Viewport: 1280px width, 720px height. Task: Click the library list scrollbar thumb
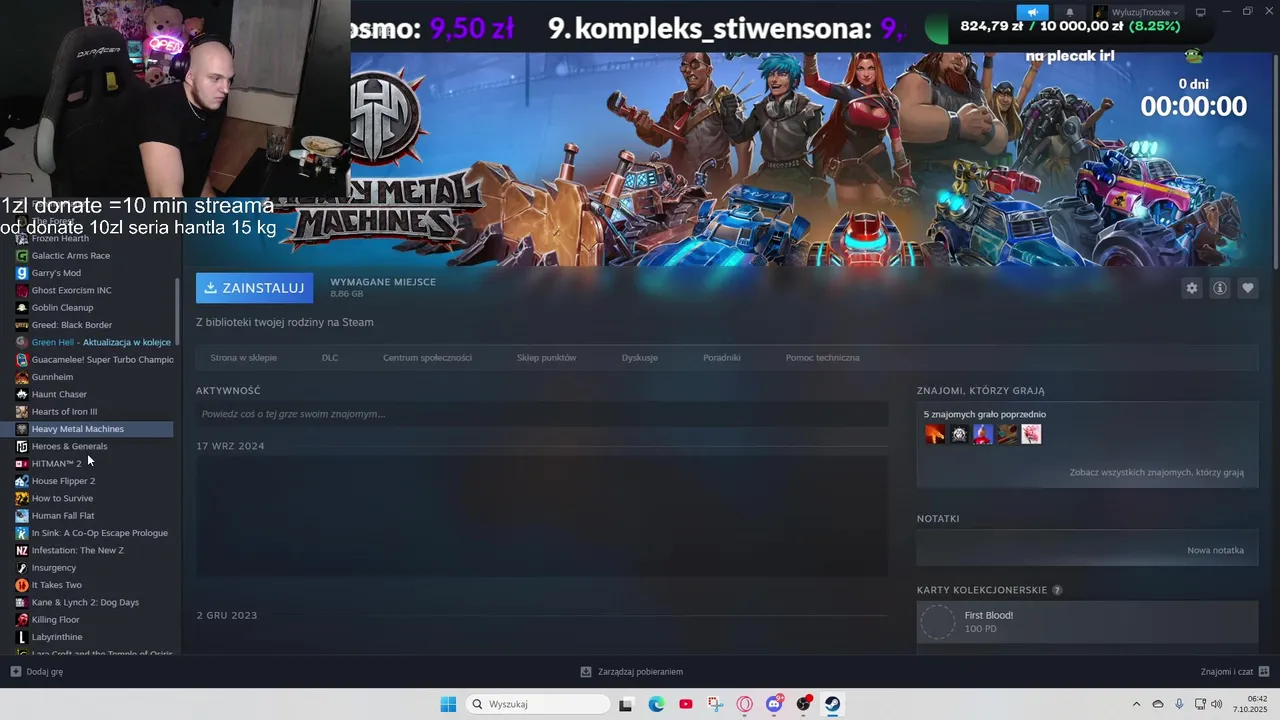click(178, 312)
